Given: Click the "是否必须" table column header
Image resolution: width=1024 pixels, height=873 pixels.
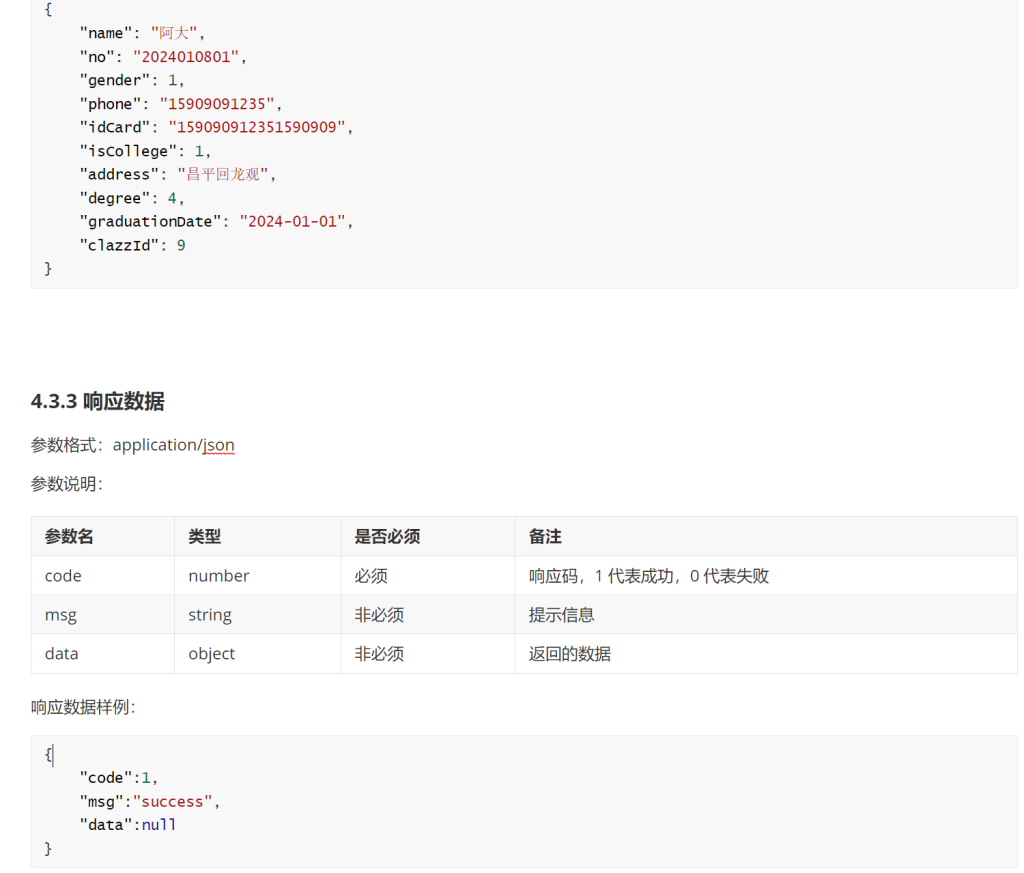Looking at the screenshot, I should click(386, 537).
